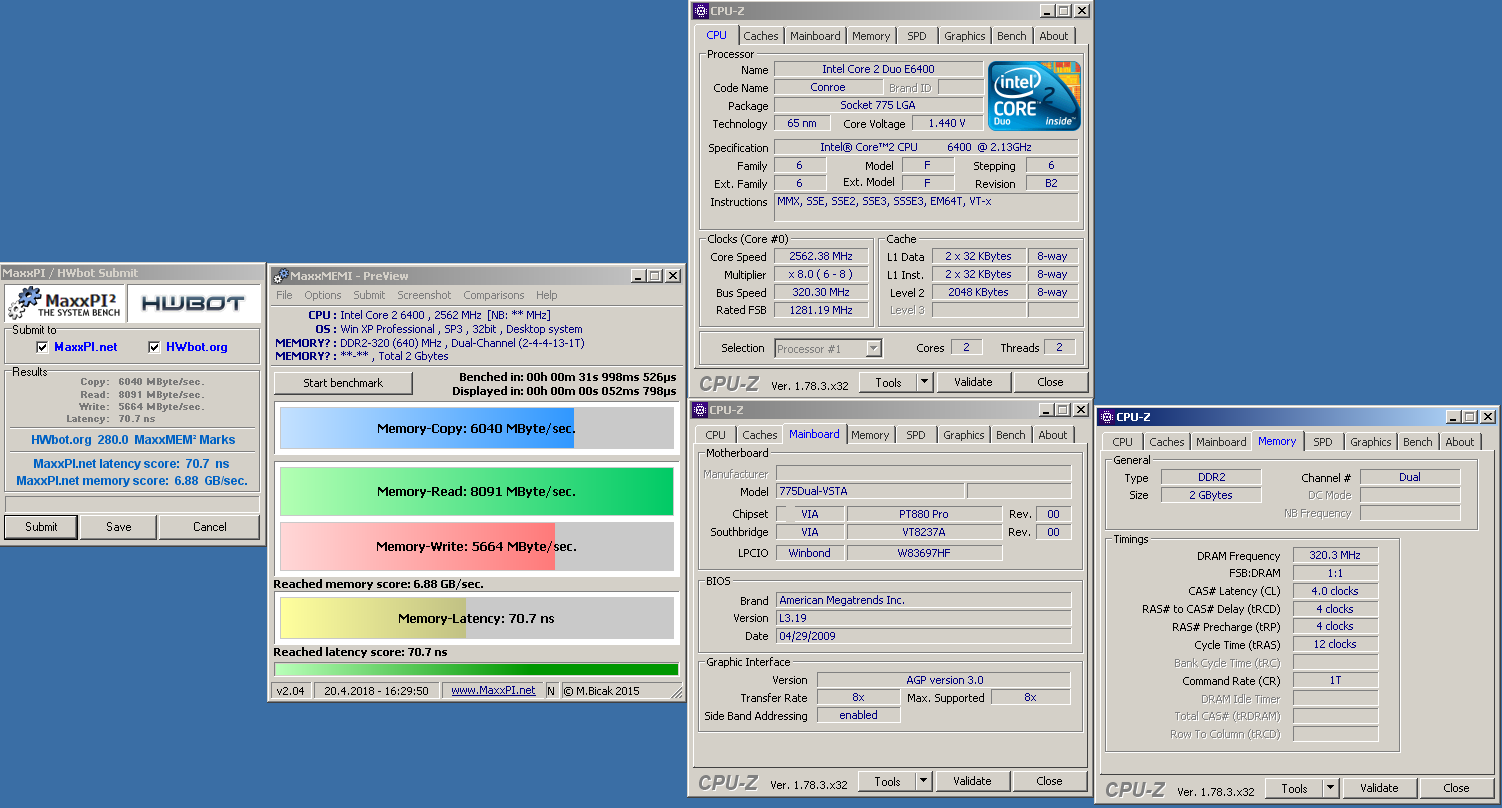This screenshot has width=1502, height=808.
Task: Click CPU-Z icon in Memory window title
Action: (1106, 417)
